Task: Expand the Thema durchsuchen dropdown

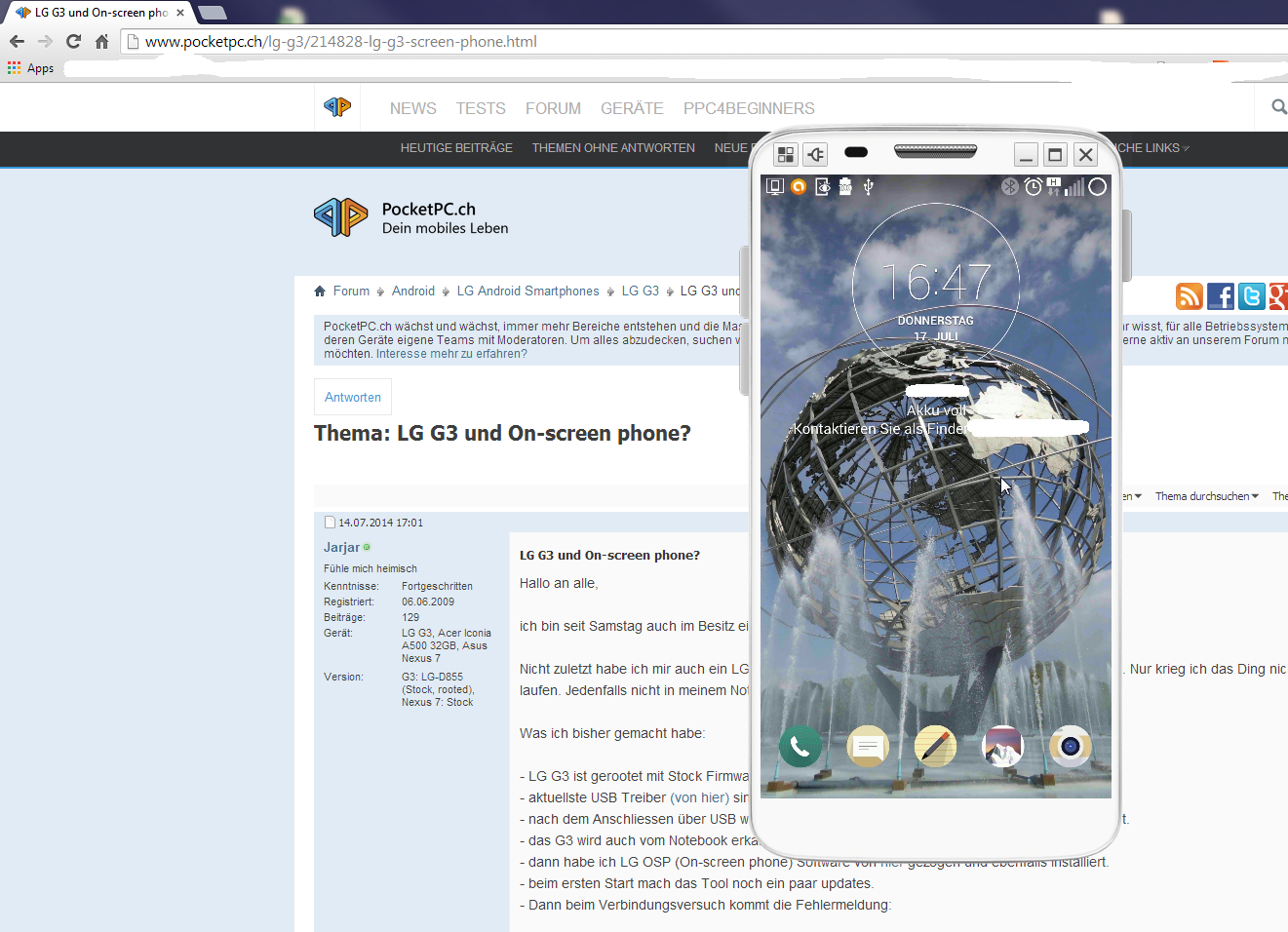Action: click(x=1207, y=496)
